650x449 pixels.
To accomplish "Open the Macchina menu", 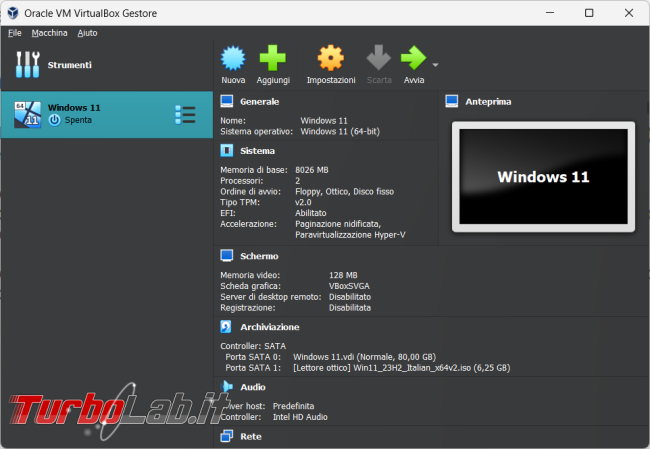I will pos(49,33).
